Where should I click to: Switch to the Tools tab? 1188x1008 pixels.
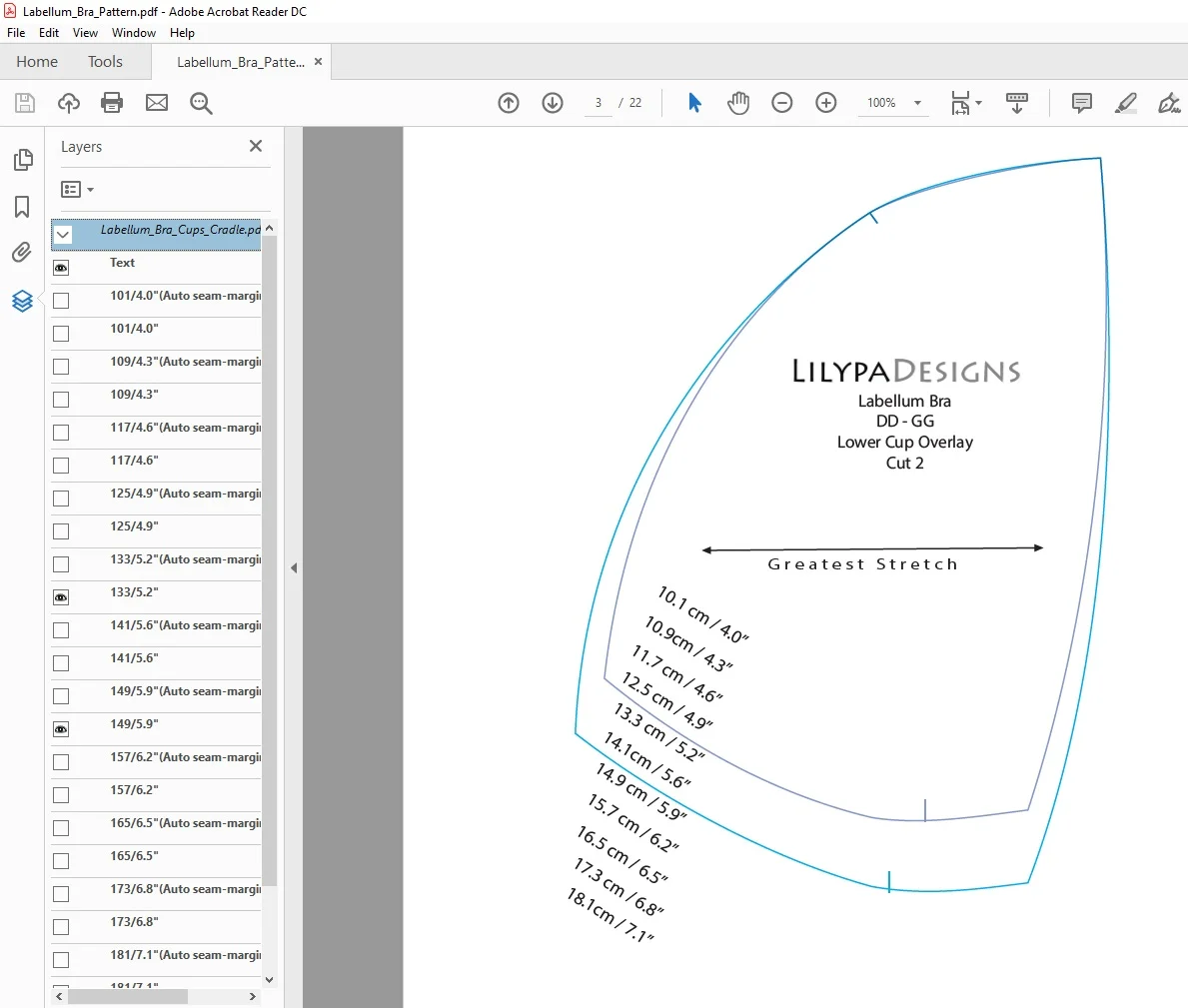pyautogui.click(x=105, y=61)
